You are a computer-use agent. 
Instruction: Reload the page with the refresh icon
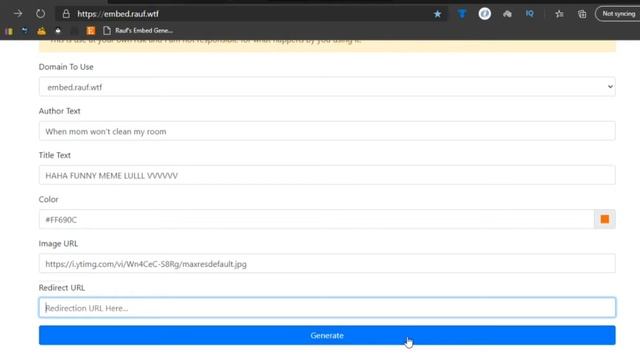coord(40,13)
